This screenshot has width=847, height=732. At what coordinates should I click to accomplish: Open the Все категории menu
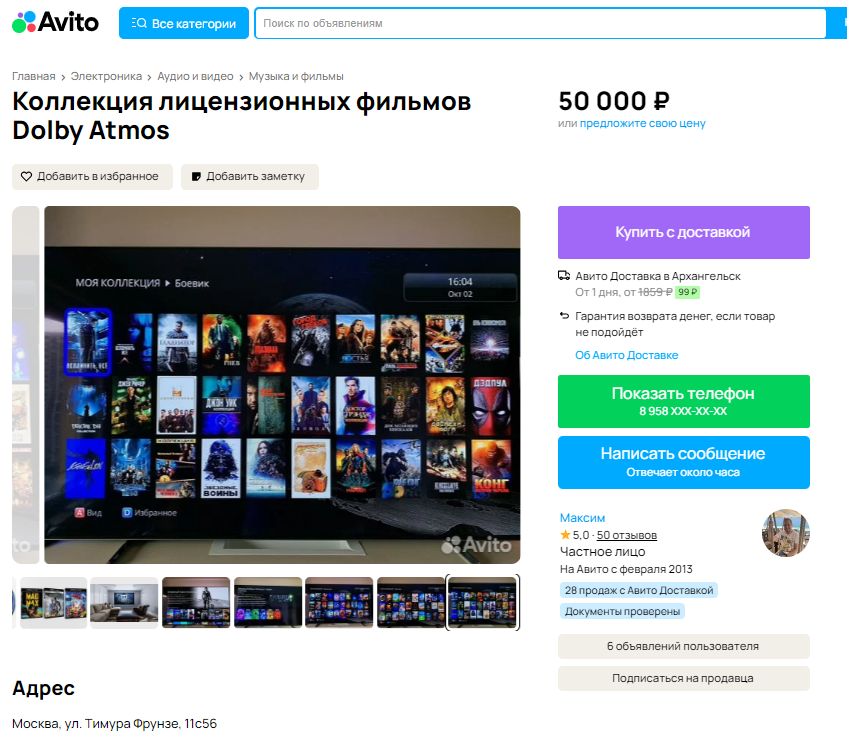(184, 23)
